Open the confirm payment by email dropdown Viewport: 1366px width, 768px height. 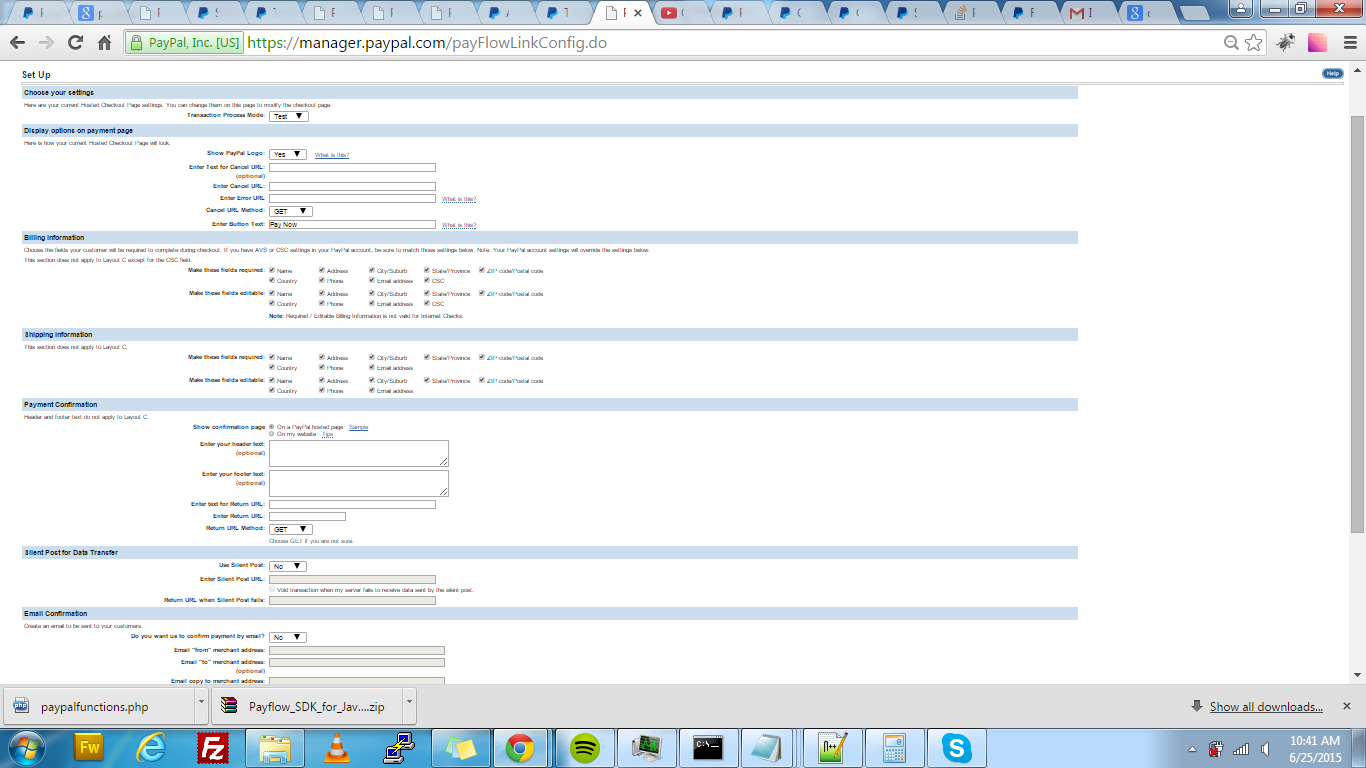click(288, 637)
